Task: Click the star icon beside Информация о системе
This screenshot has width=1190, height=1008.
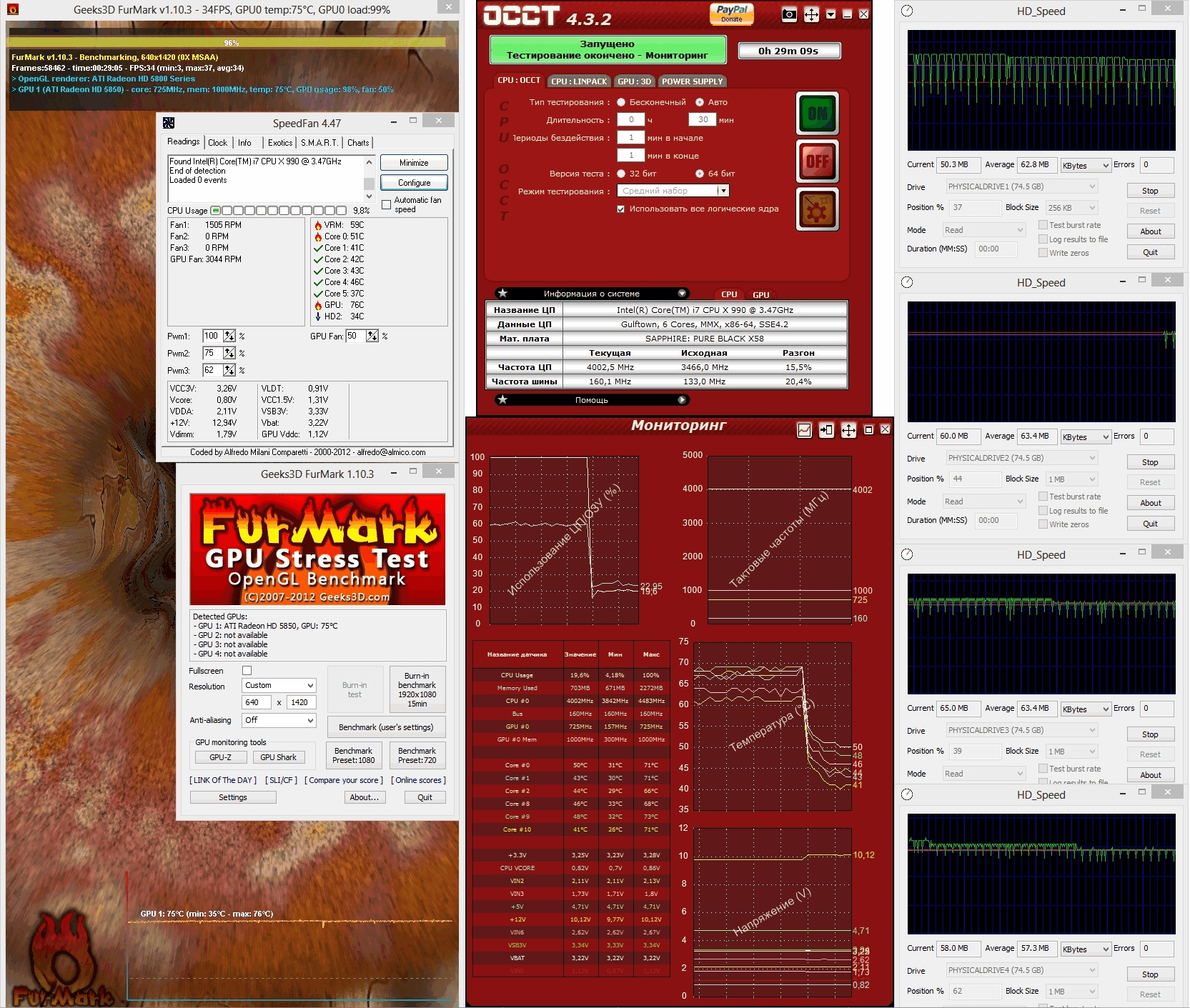Action: pos(503,294)
